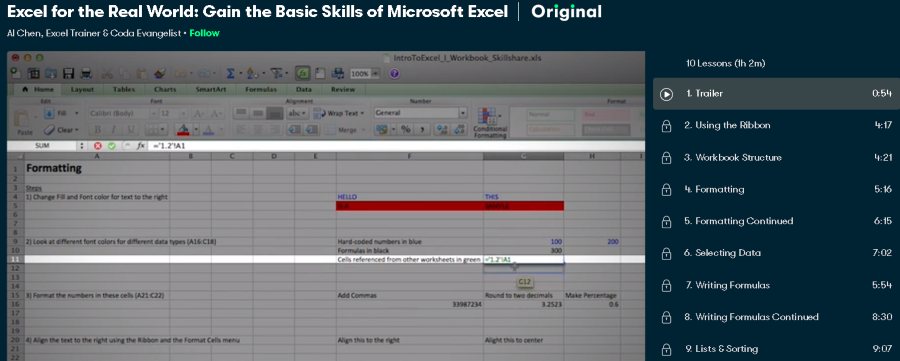The image size is (900, 361).
Task: Open lesson 8 Writing Formulas Continued
Action: pyautogui.click(x=776, y=317)
